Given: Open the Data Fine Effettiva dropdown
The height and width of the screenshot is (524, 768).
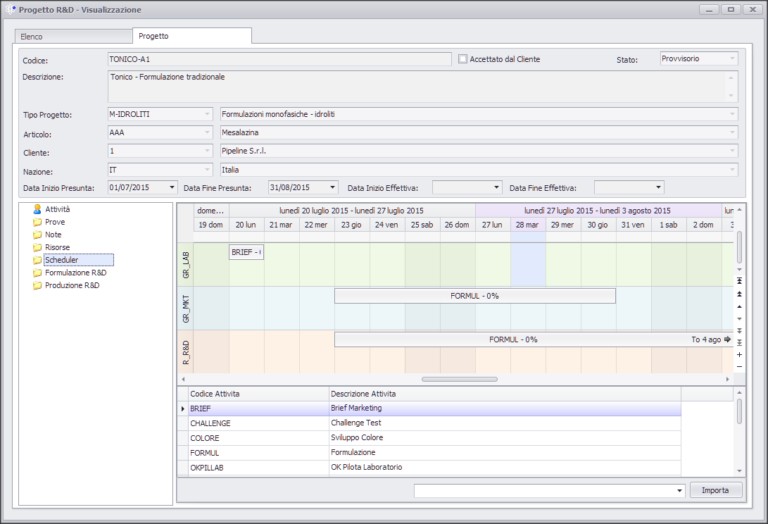Looking at the screenshot, I should pyautogui.click(x=658, y=187).
